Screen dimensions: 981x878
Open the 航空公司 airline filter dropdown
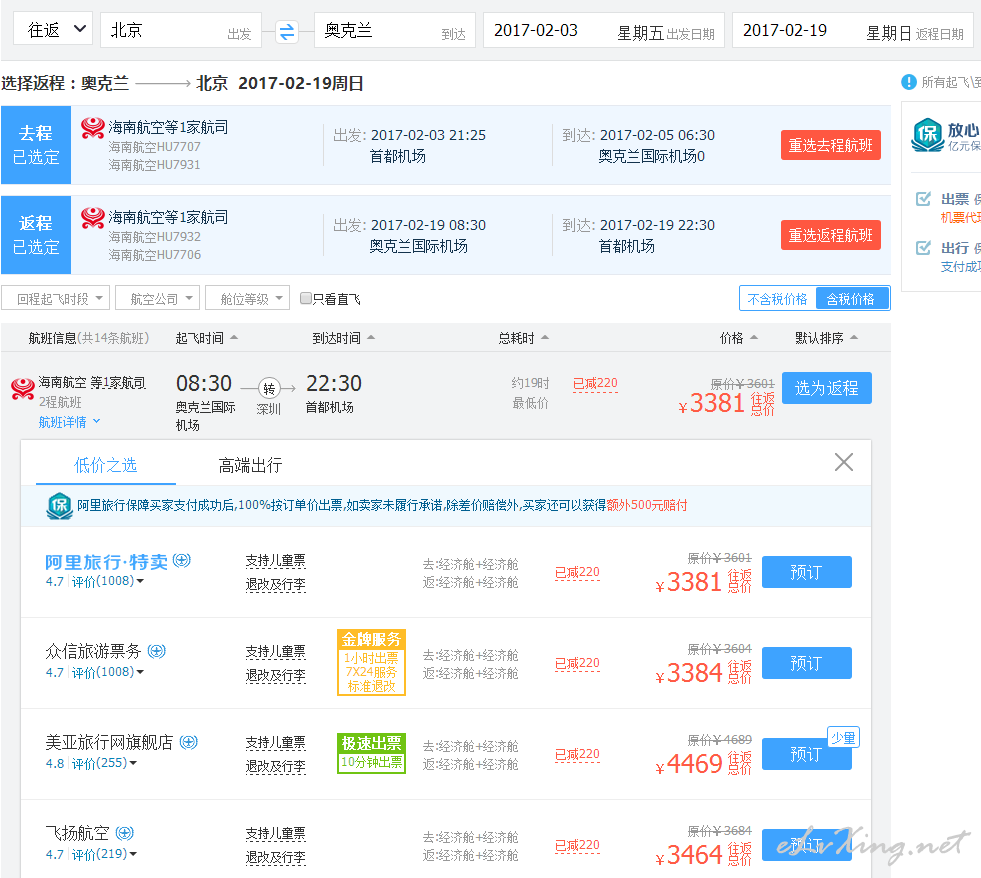pyautogui.click(x=158, y=299)
